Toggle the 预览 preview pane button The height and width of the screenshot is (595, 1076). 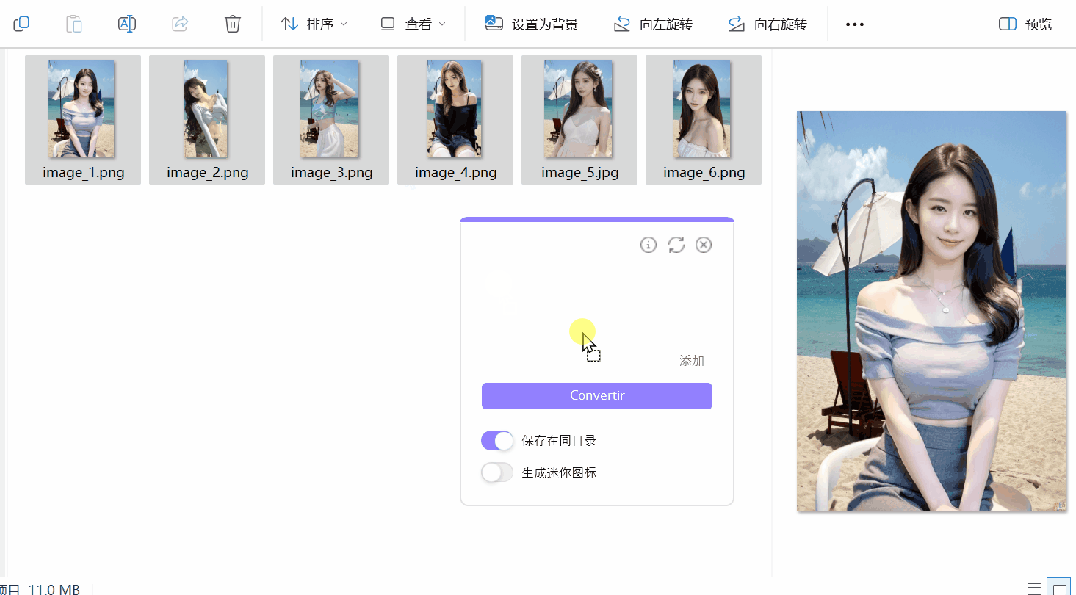pos(1025,24)
